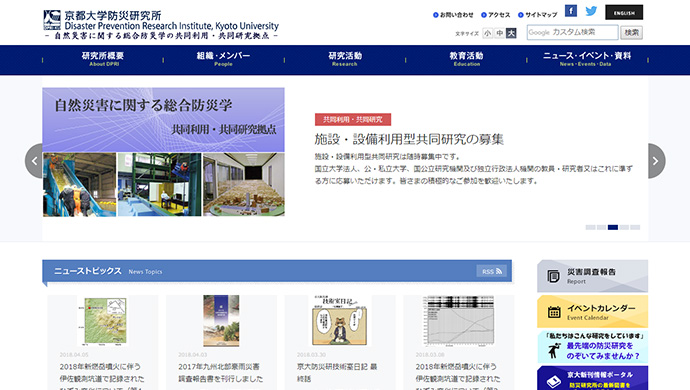Viewport: 690px width, 390px height.
Task: Open 教育活動 Education menu
Action: [466, 59]
